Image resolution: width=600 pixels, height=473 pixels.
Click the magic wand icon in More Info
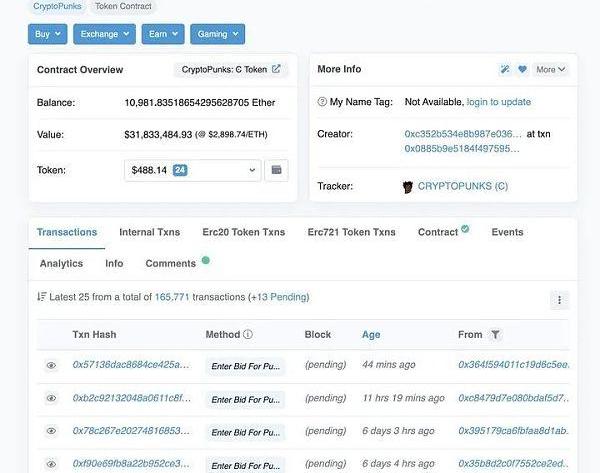(x=505, y=70)
